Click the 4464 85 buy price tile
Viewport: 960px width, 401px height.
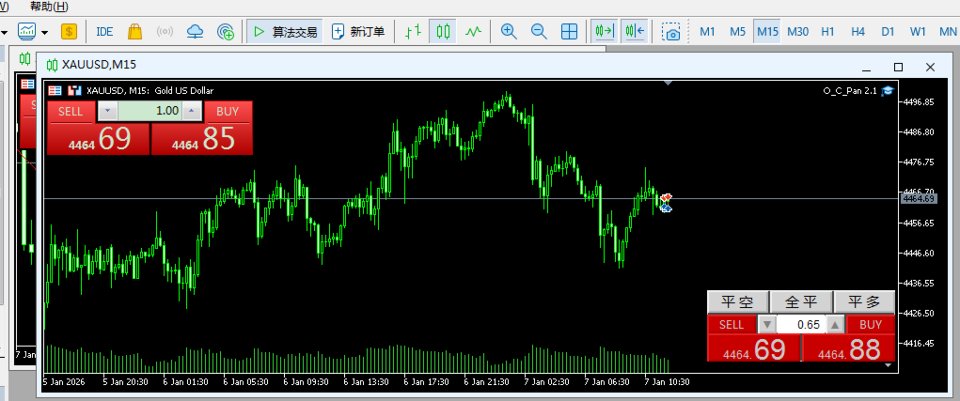click(202, 139)
